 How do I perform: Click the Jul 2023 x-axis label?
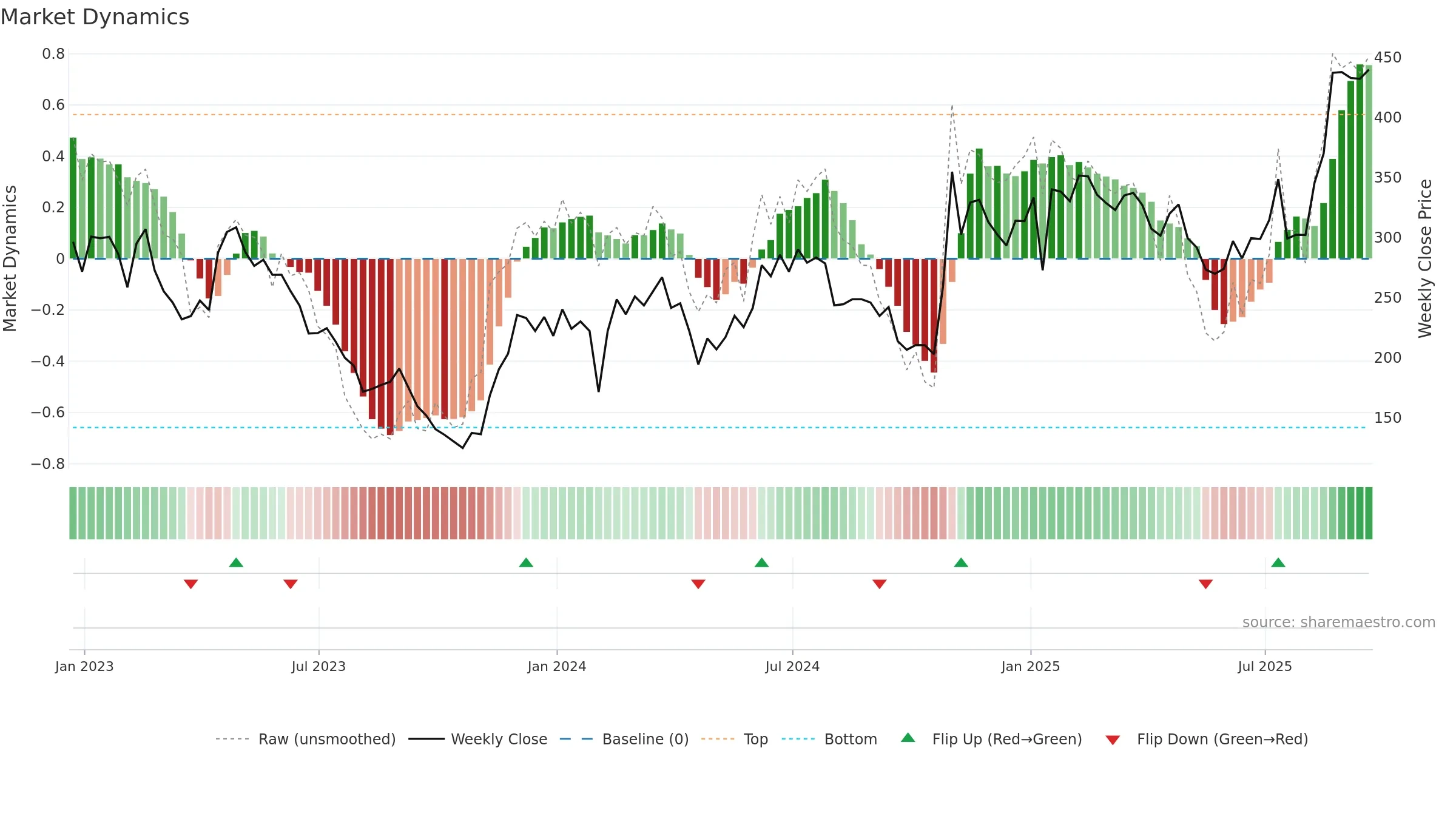tap(318, 666)
